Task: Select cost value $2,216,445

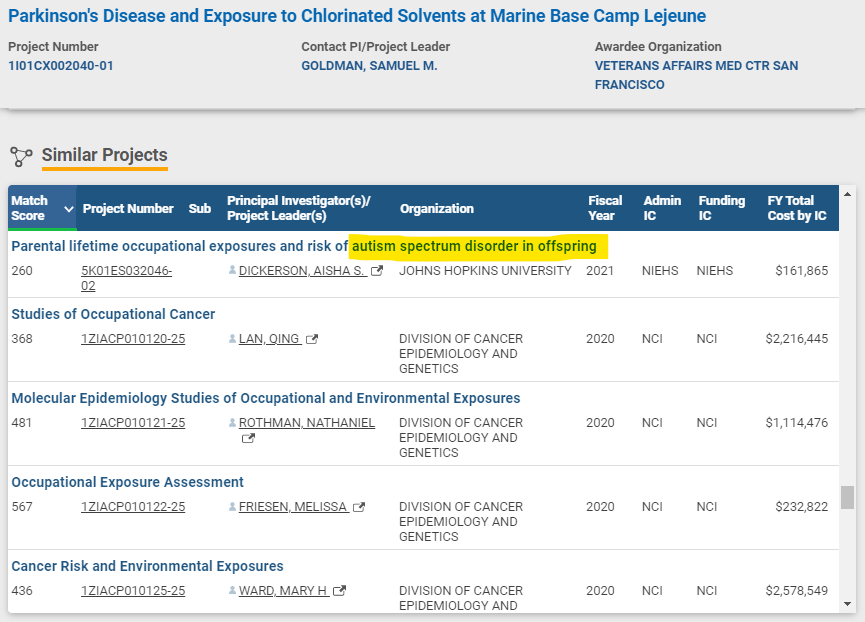Action: pyautogui.click(x=797, y=339)
